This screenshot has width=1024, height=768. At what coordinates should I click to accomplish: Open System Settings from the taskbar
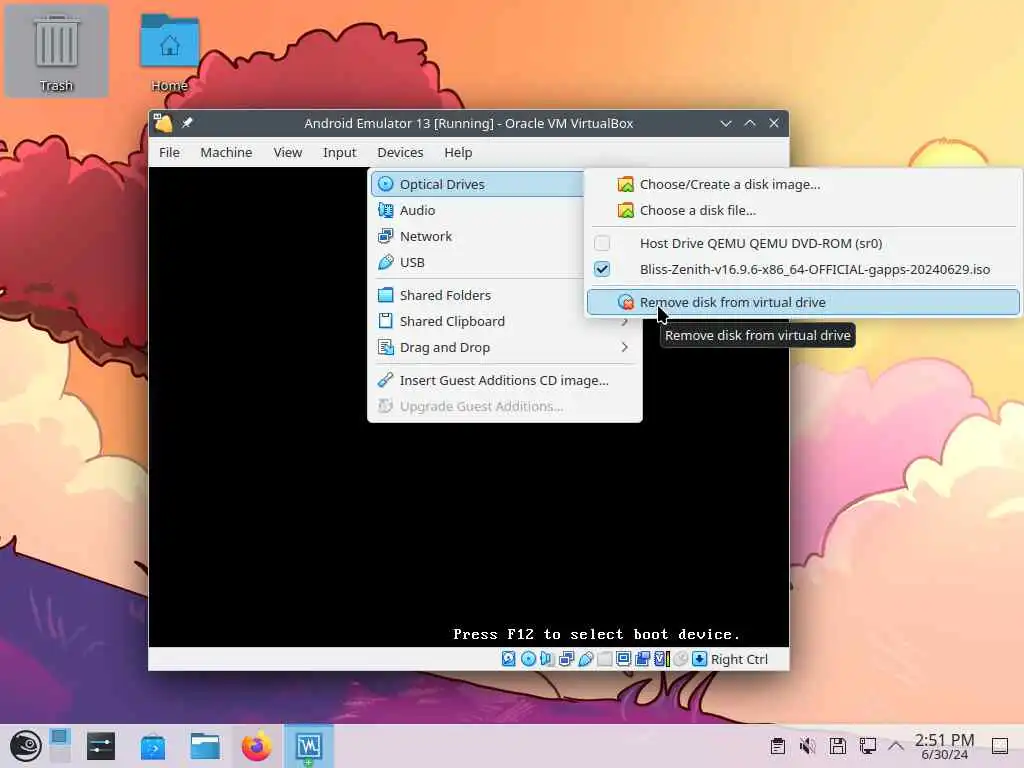coord(101,746)
